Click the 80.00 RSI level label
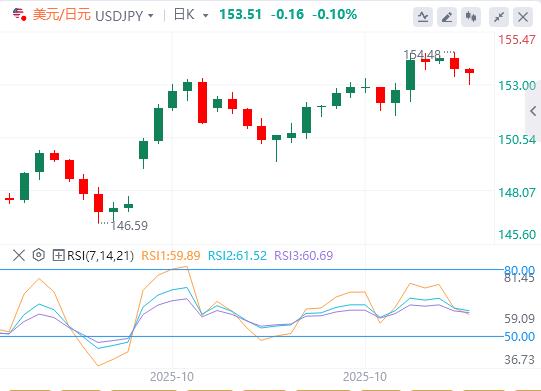Image resolution: width=541 pixels, height=391 pixels. (519, 270)
